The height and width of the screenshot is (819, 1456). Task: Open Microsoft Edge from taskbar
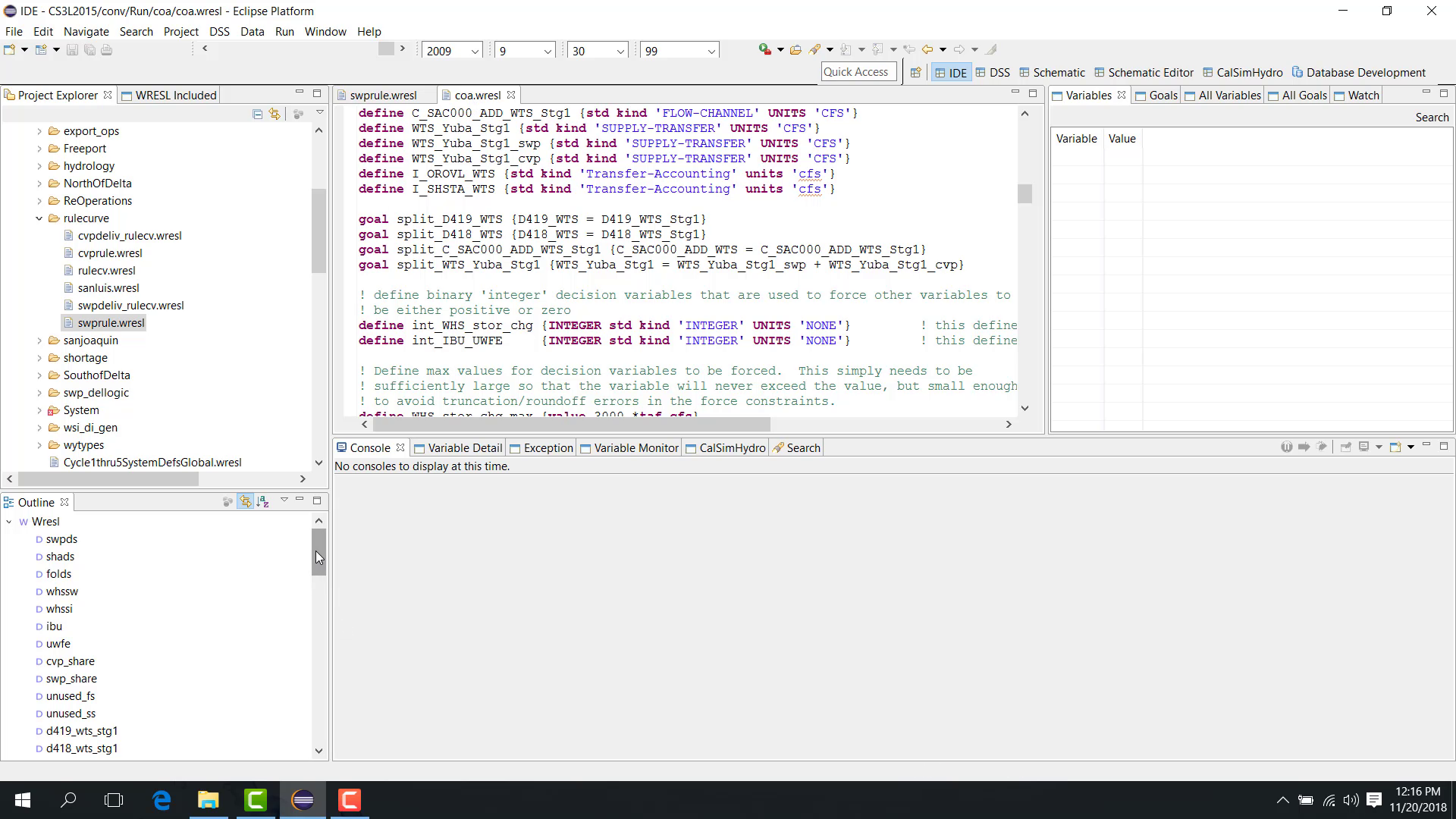(162, 800)
